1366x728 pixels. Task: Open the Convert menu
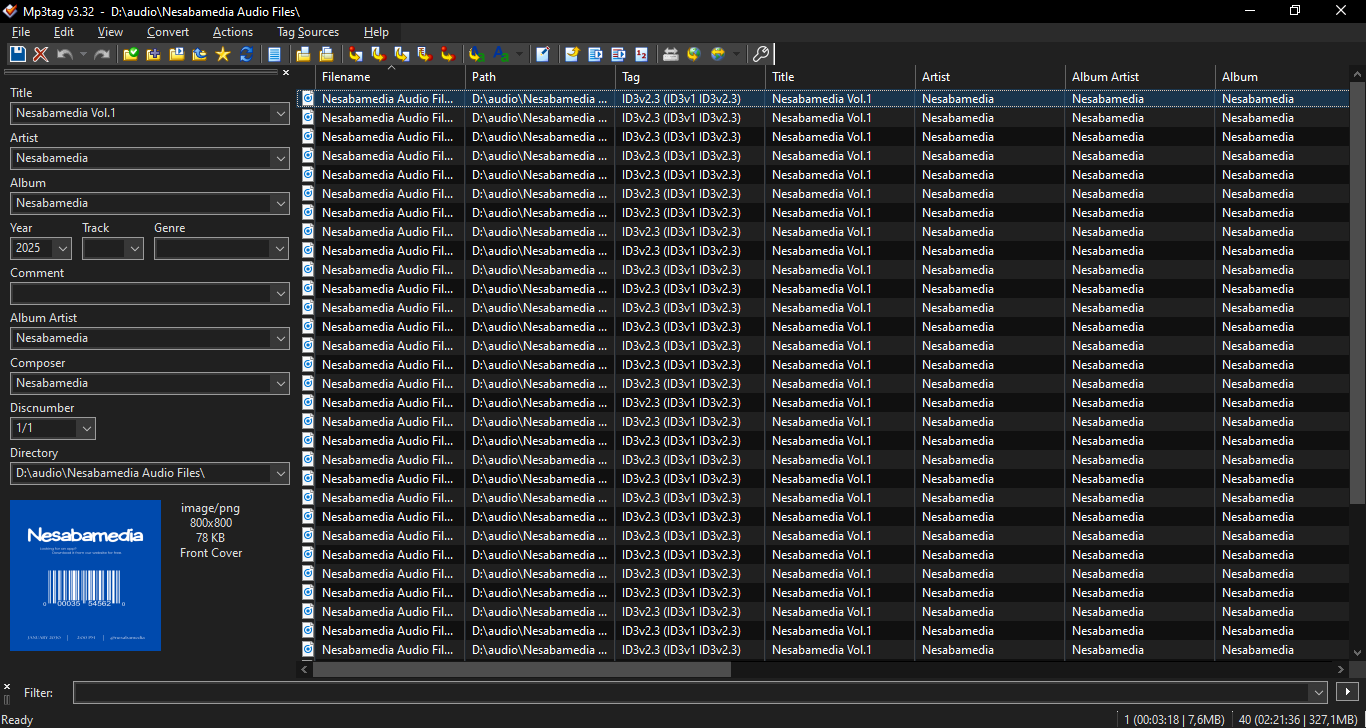(167, 32)
